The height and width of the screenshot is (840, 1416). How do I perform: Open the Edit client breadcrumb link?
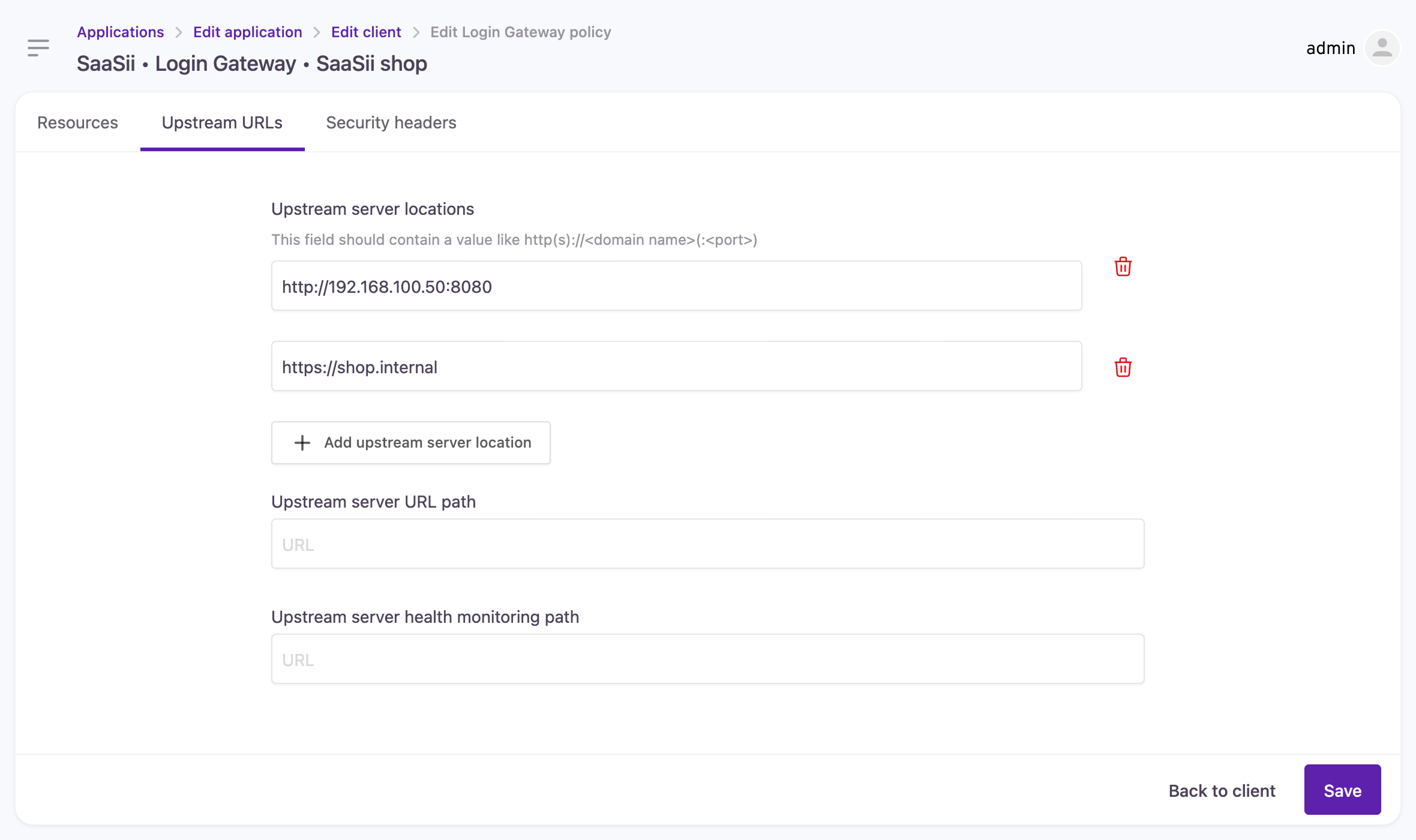(366, 32)
